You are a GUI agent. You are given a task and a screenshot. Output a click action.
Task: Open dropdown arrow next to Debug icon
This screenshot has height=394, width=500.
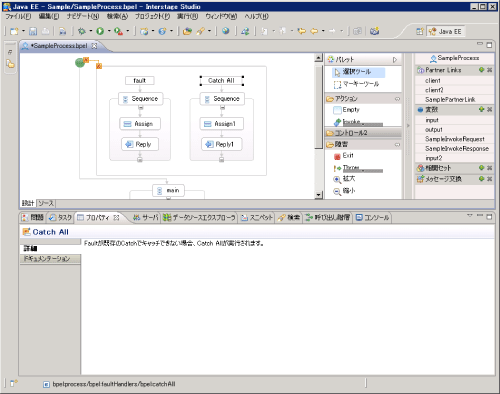tap(91, 31)
